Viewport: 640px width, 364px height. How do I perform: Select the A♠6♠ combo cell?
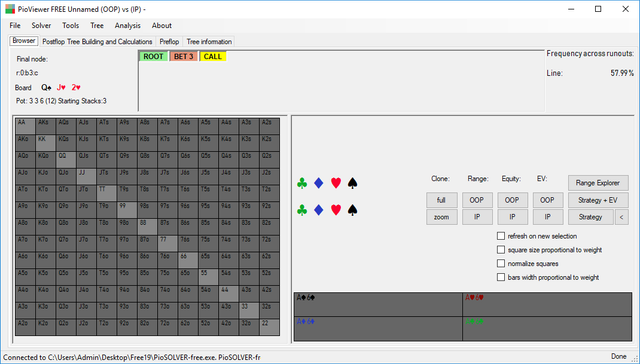click(378, 304)
